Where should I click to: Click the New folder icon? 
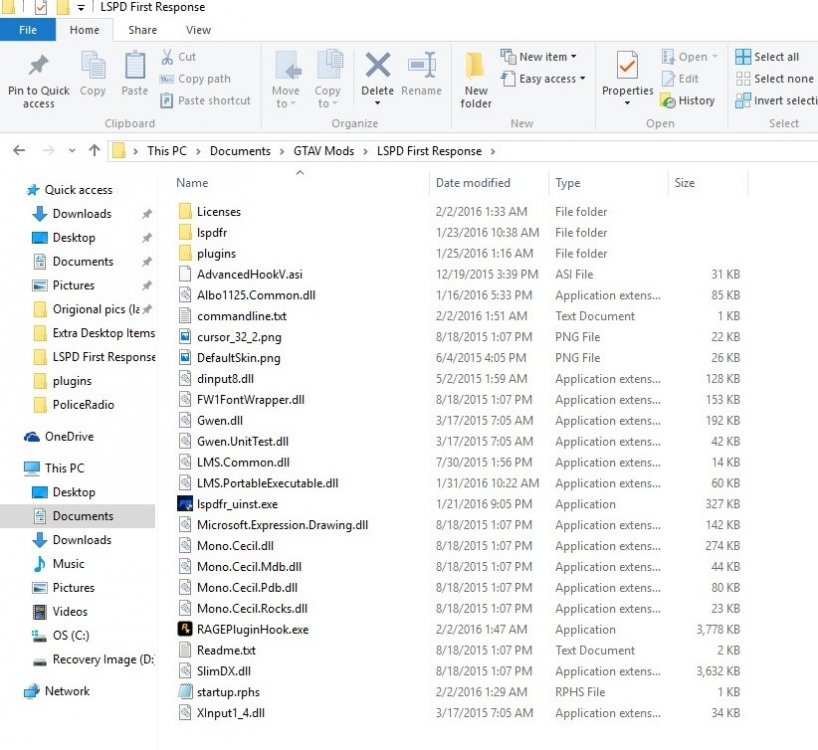(475, 65)
